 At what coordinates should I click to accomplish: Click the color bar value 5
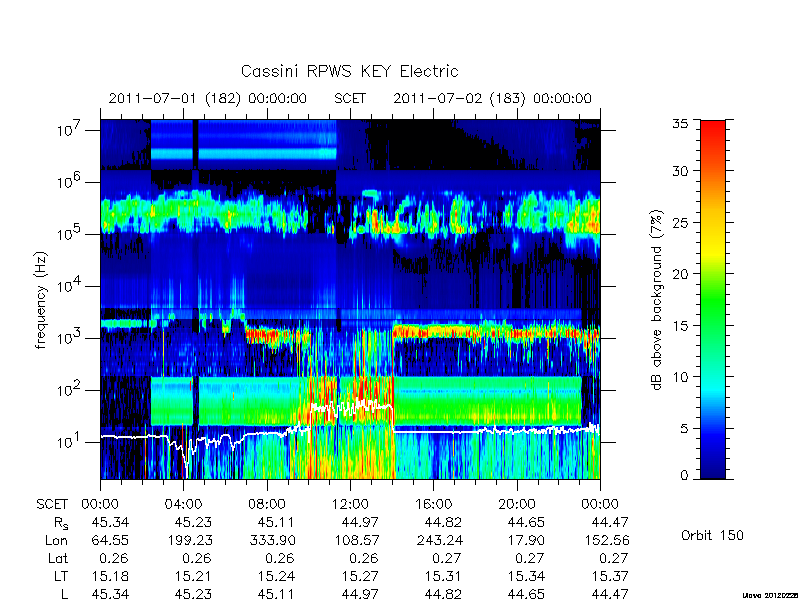click(686, 429)
